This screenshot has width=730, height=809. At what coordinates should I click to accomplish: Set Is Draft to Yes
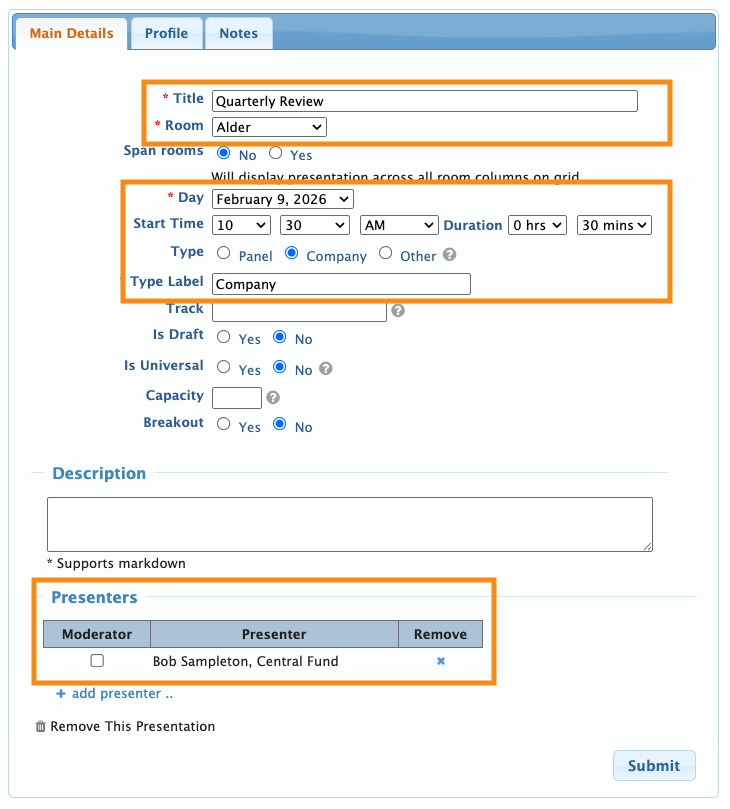click(x=224, y=337)
